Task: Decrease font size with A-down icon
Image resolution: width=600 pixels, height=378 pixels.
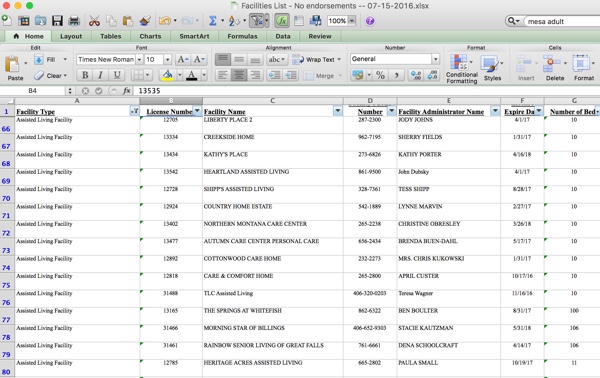Action: [199, 59]
